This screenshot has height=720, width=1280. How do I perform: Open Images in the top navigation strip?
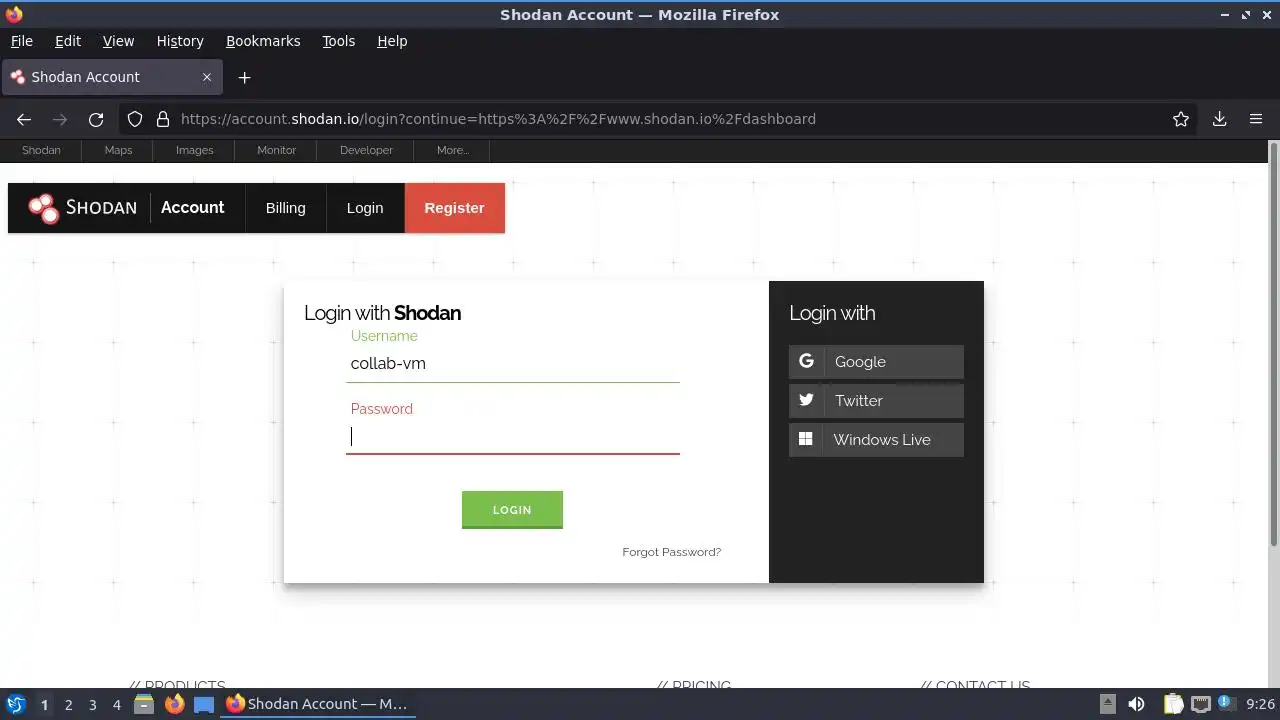click(x=194, y=150)
